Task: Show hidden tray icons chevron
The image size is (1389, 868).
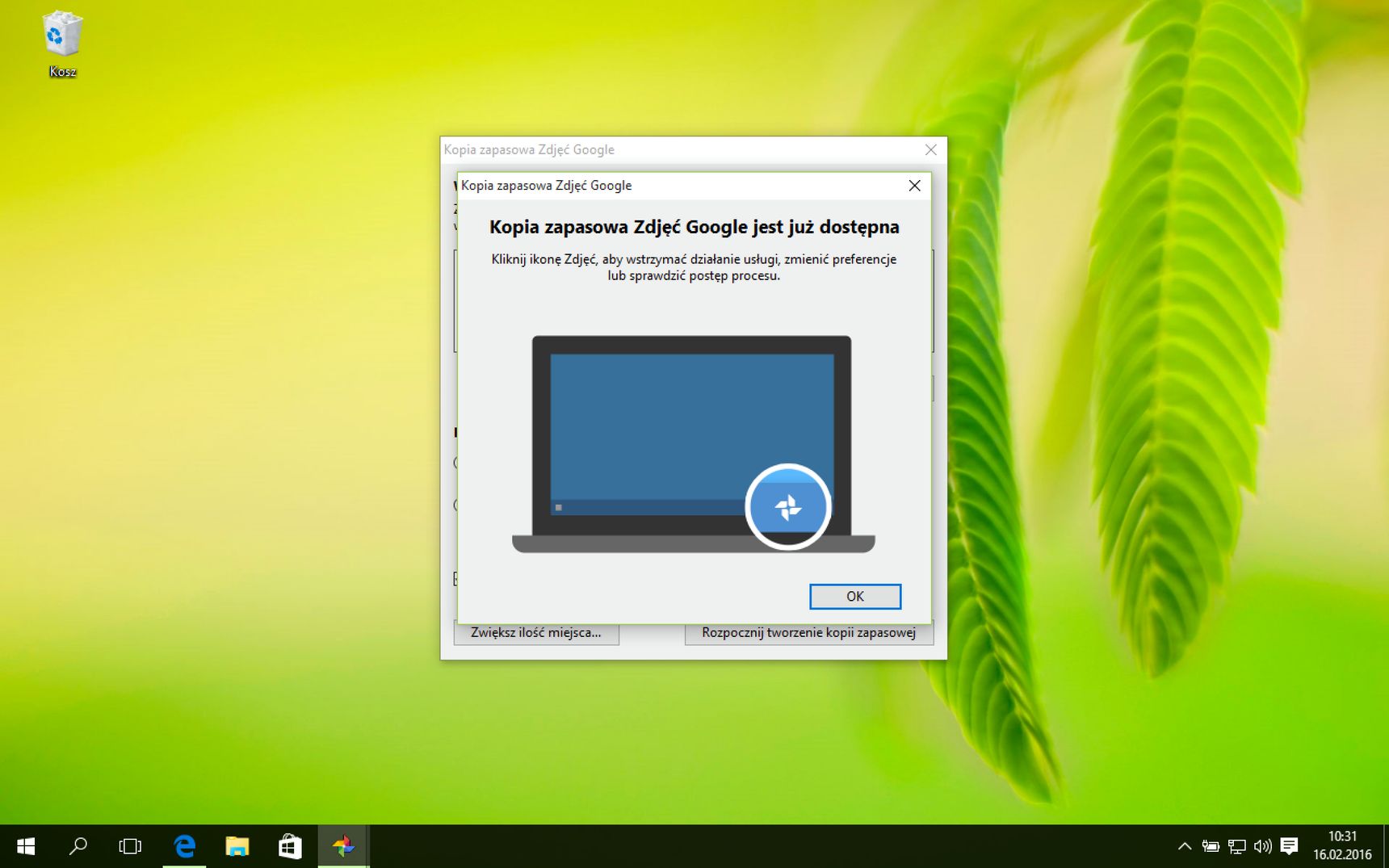Action: coord(1184,846)
